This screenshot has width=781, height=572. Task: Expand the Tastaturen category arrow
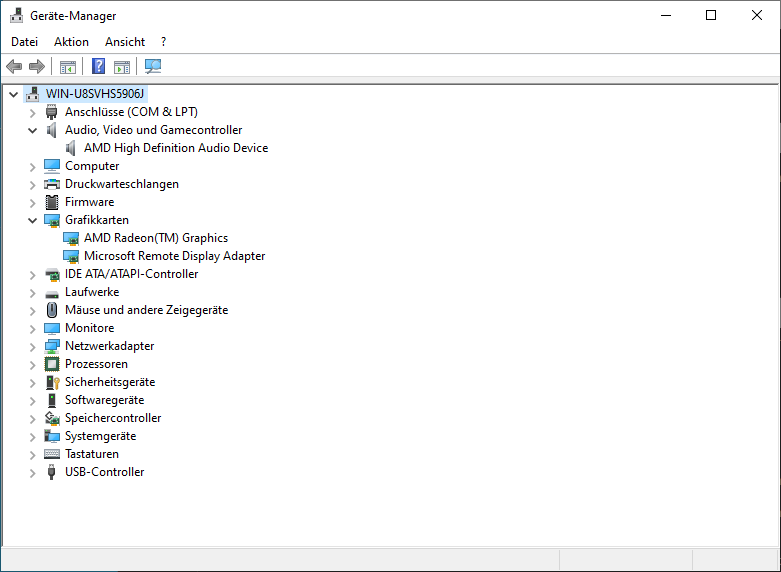coord(32,454)
